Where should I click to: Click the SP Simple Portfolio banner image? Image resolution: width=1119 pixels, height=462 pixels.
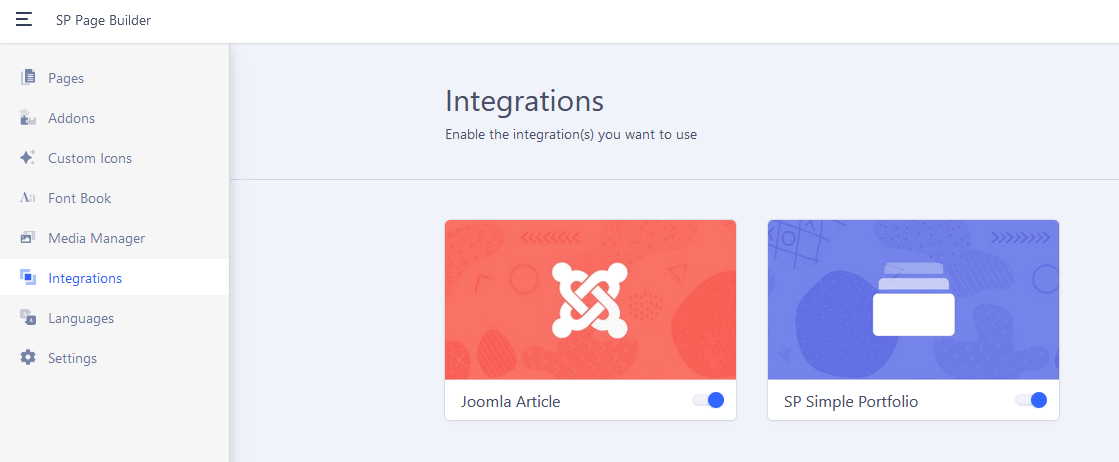(913, 300)
